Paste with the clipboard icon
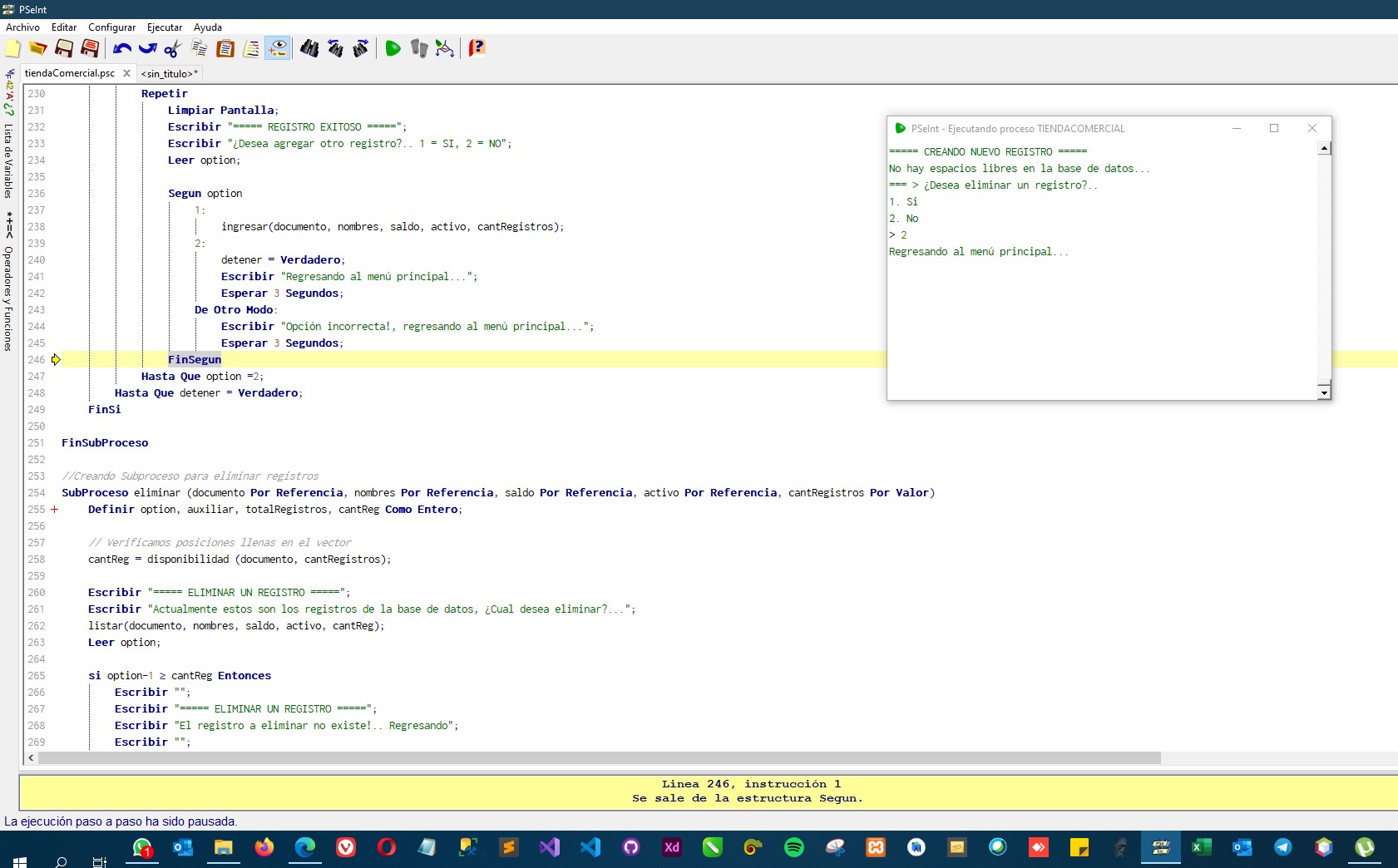 (x=225, y=49)
